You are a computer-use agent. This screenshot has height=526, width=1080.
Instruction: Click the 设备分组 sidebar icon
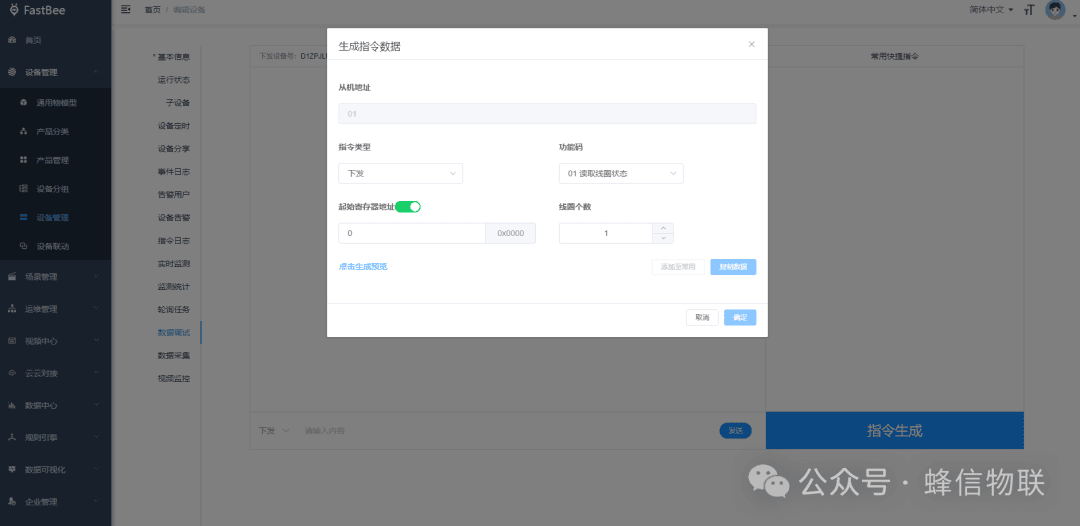click(x=23, y=189)
